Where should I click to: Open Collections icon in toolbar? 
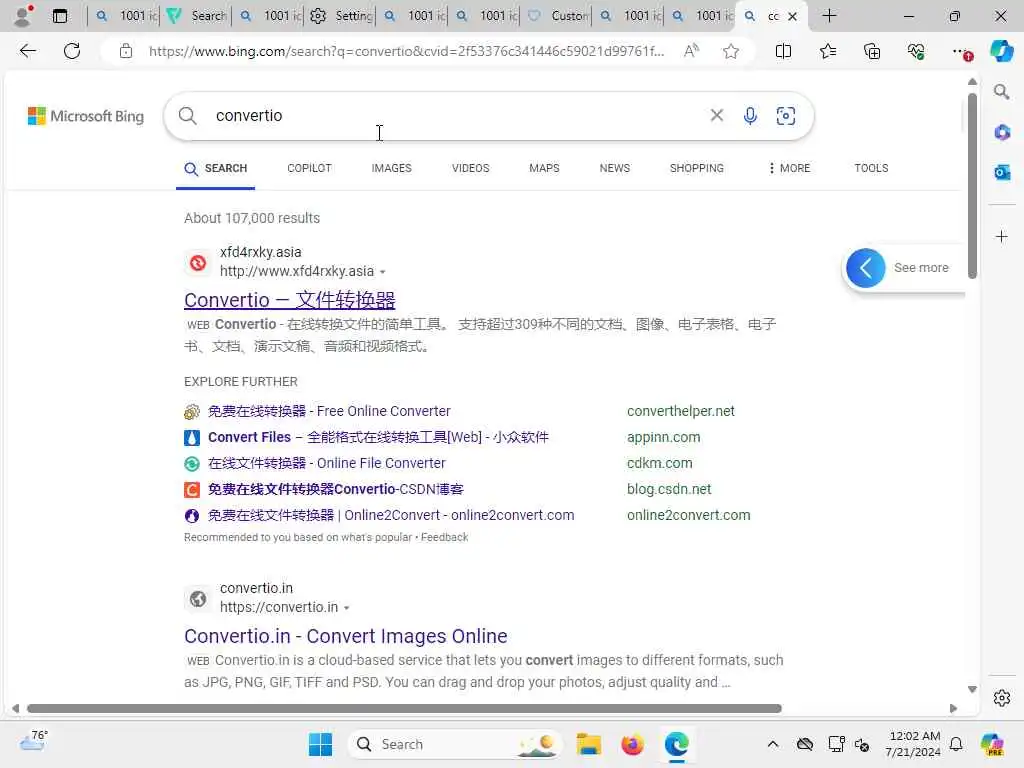pyautogui.click(x=872, y=51)
